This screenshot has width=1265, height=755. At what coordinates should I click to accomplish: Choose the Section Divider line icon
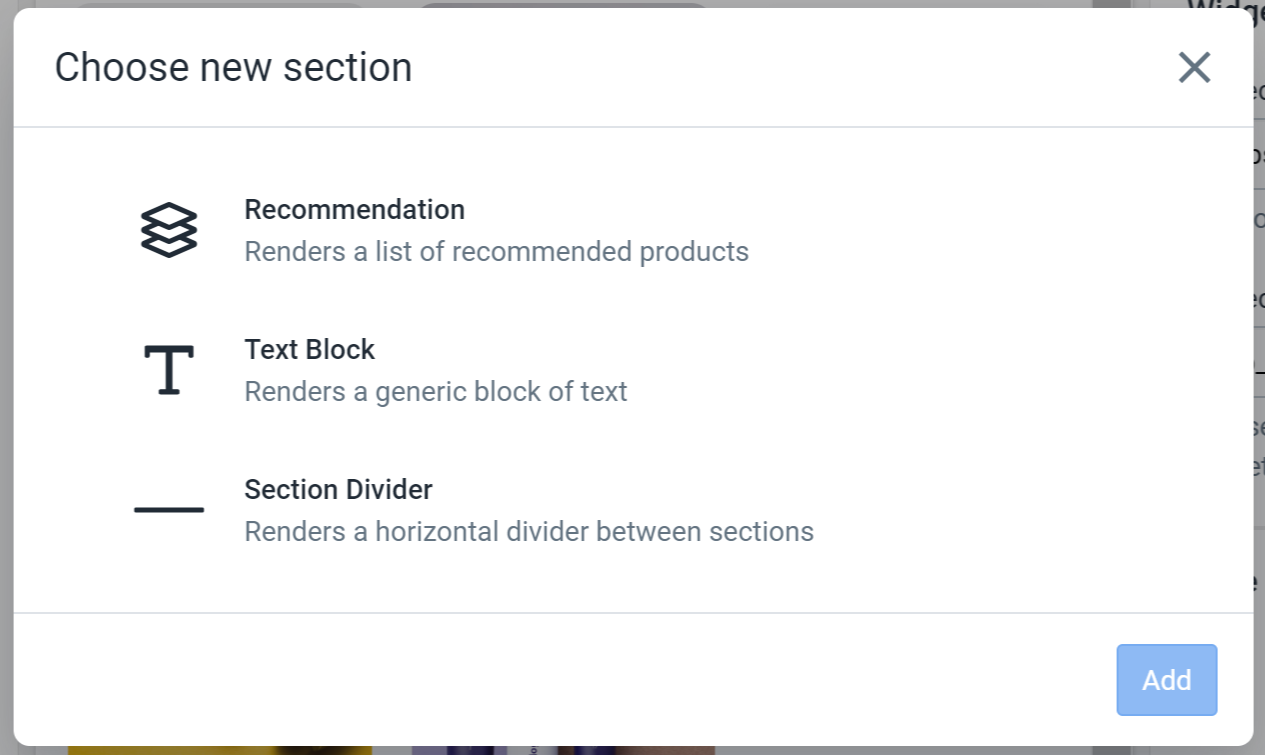(169, 510)
